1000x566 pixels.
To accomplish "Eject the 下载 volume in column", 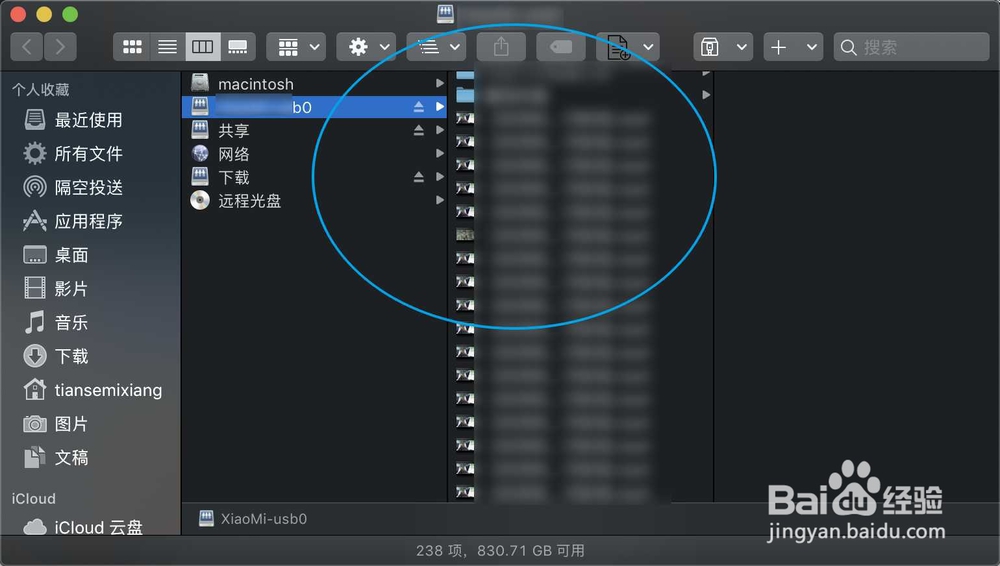I will [418, 177].
